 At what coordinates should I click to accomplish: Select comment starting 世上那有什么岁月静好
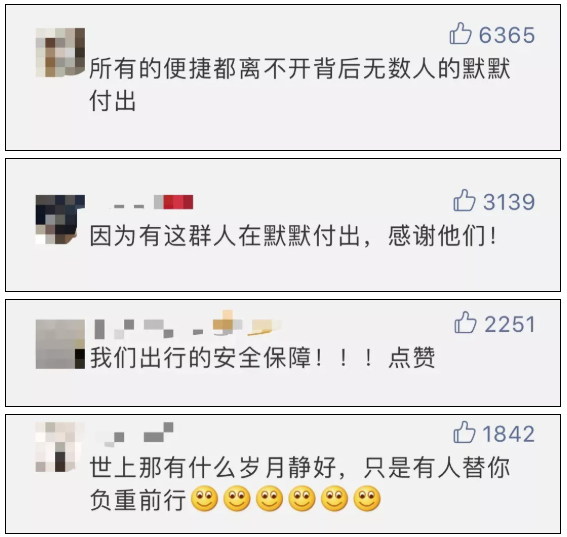tap(300, 483)
